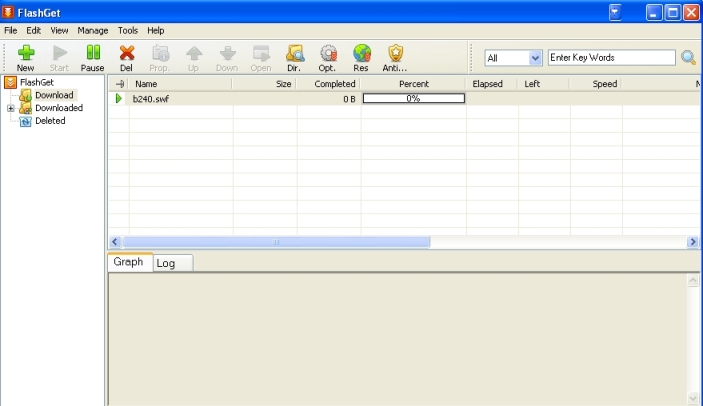Screen dimensions: 703x406
Task: Sort by the Speed column header
Action: coord(595,84)
